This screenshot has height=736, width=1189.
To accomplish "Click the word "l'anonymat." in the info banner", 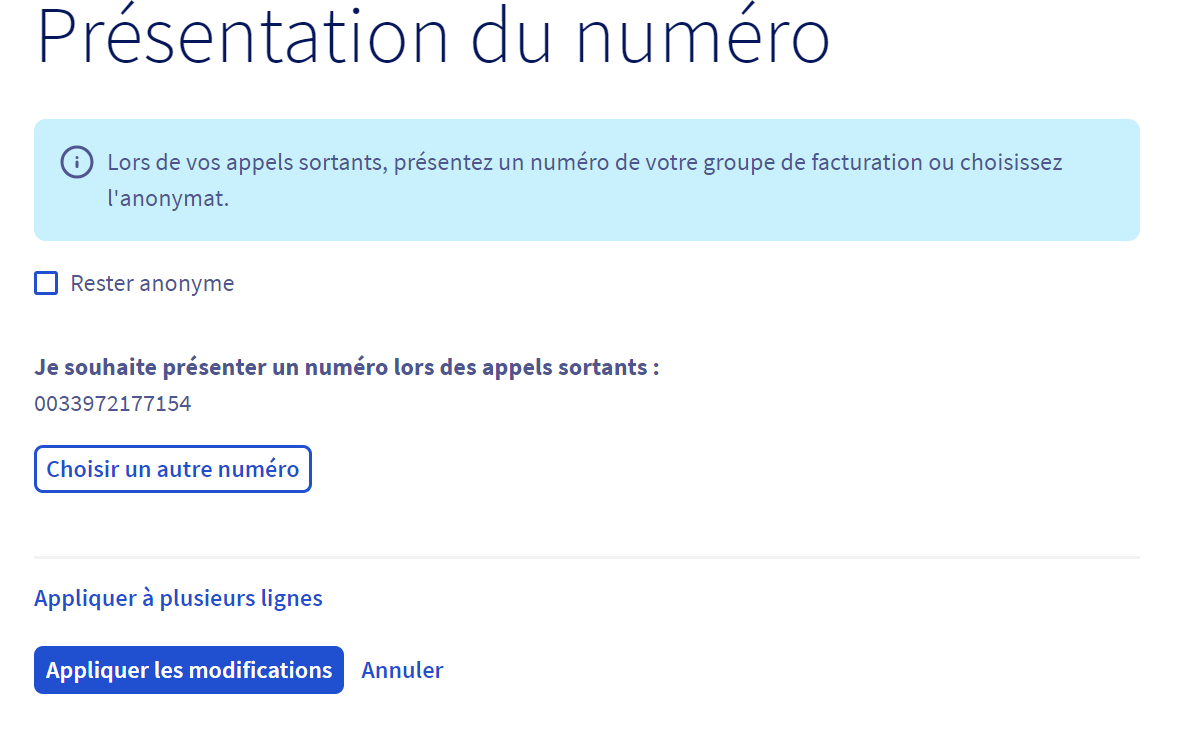I will (168, 198).
